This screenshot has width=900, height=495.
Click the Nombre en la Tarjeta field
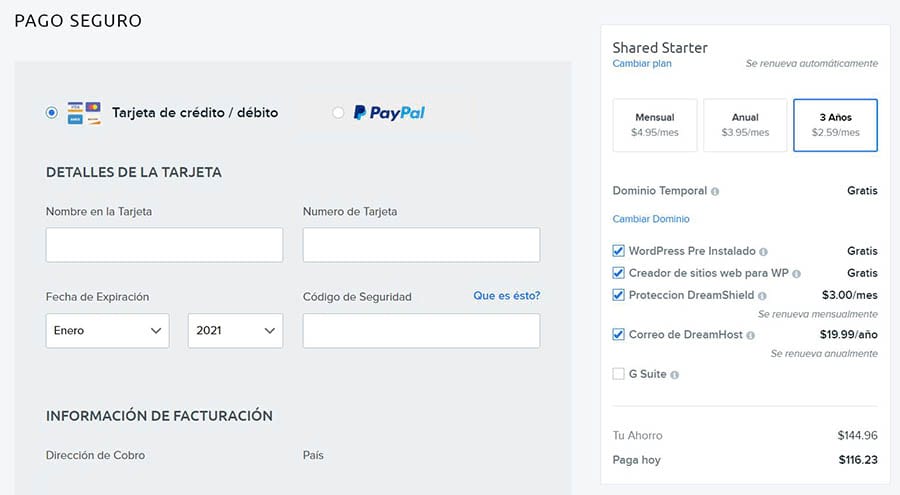coord(164,245)
